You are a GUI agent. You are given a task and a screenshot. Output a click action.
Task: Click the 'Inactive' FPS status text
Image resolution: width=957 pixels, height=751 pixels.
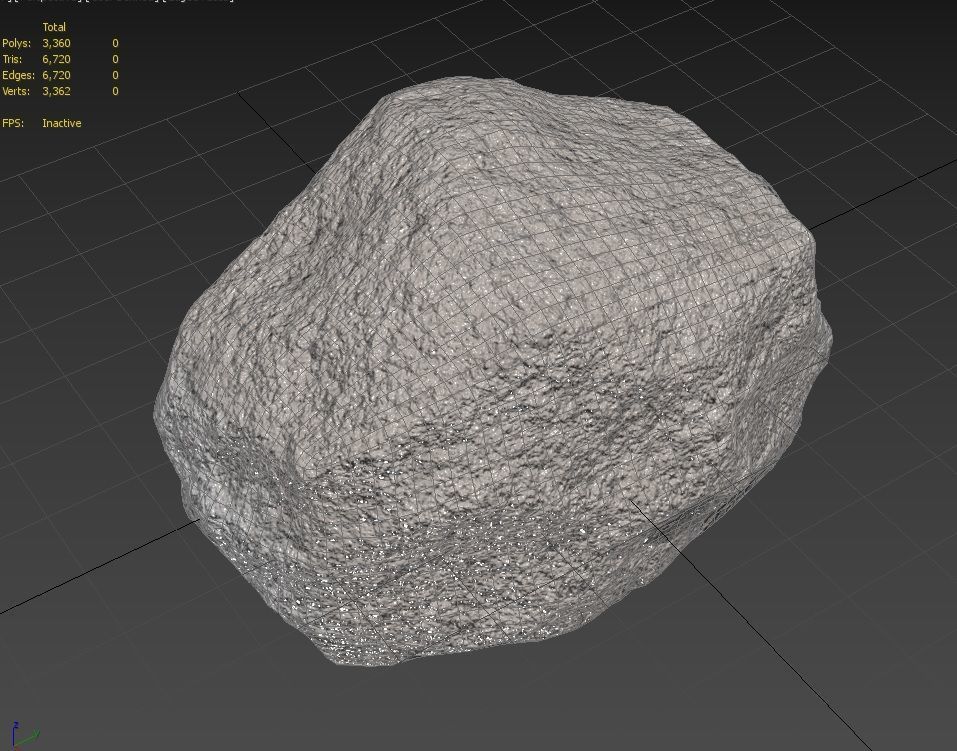pyautogui.click(x=62, y=123)
